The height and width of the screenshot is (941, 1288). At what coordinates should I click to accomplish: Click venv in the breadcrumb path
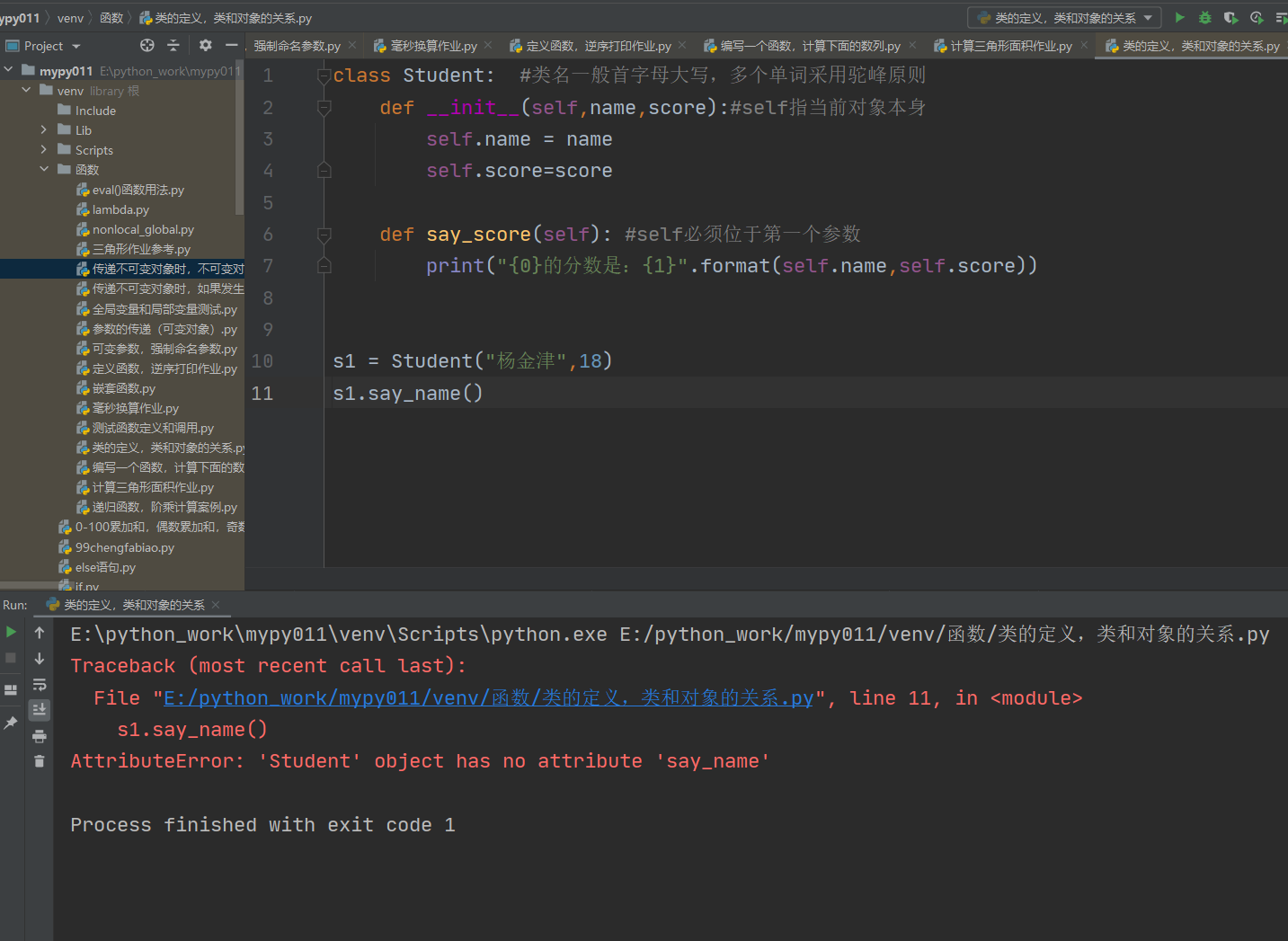click(x=70, y=18)
